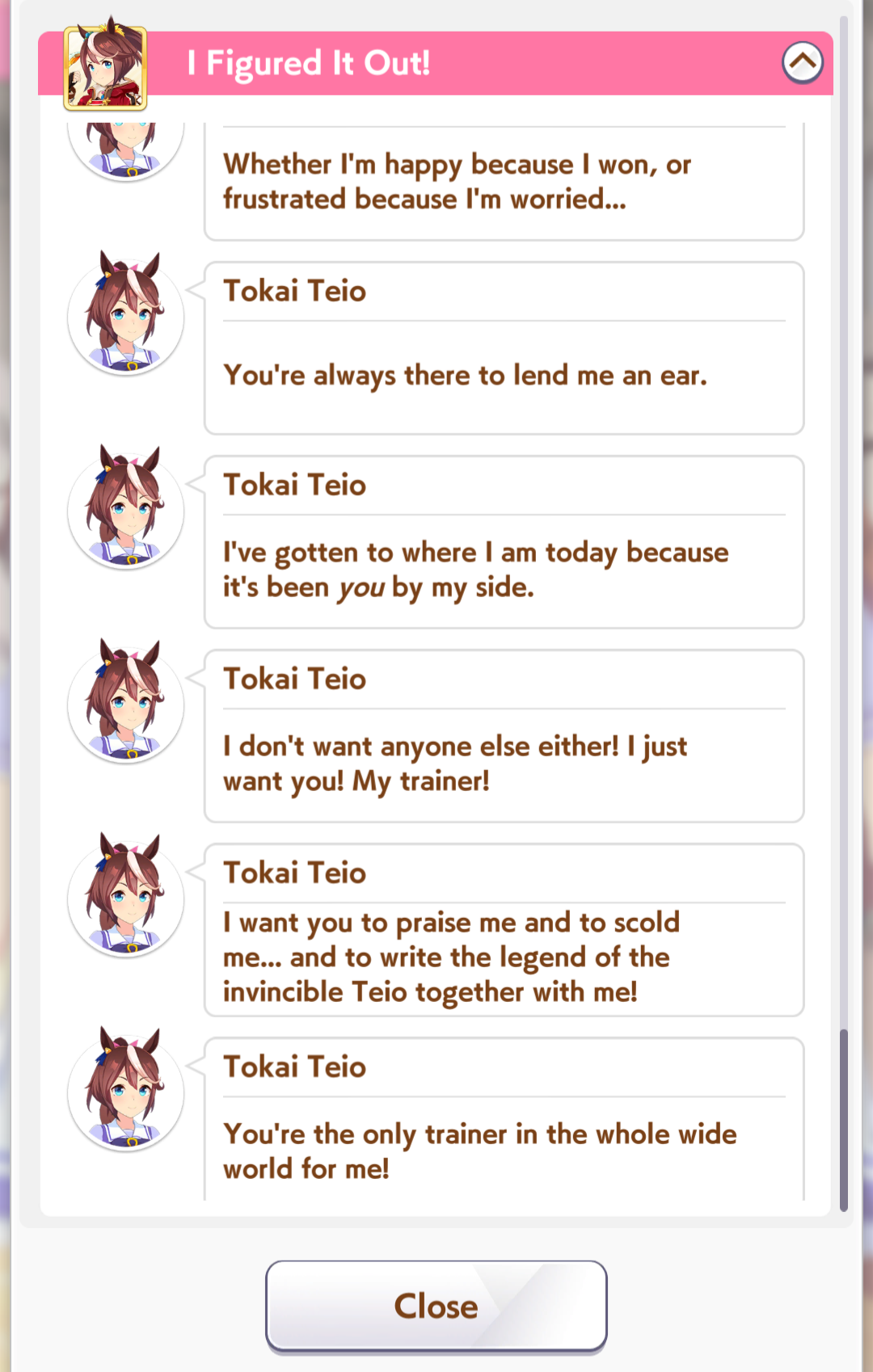Click Tokai Teio's avatar beside "lend me an ear"
The height and width of the screenshot is (1372, 873).
[126, 314]
